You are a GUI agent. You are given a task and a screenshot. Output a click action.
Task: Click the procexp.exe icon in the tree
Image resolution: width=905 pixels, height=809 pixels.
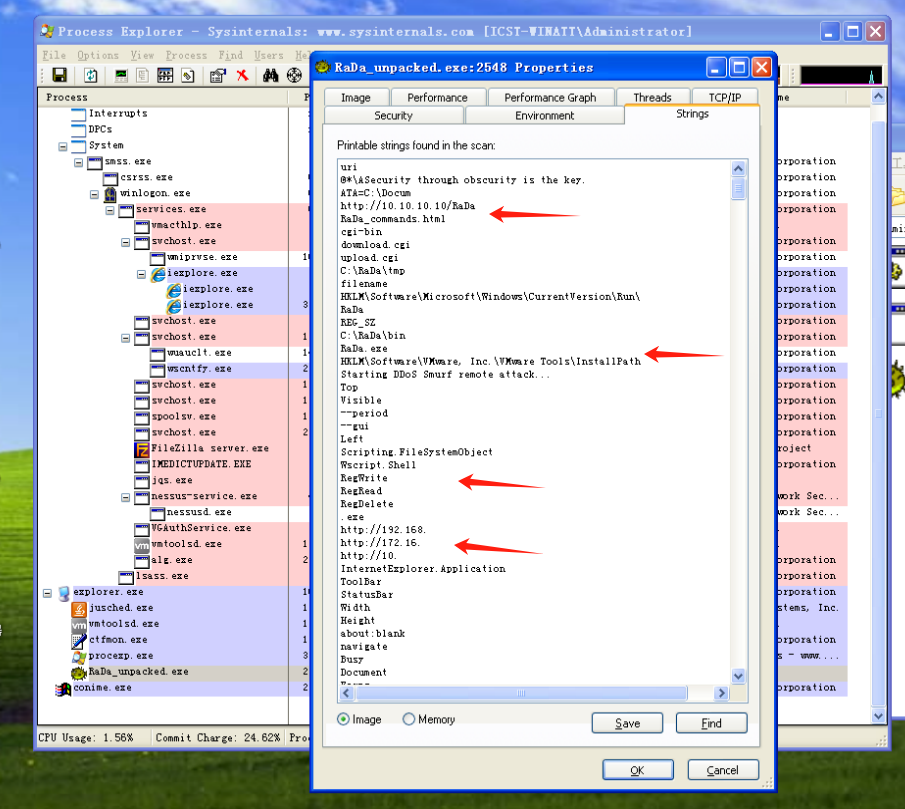click(x=79, y=657)
